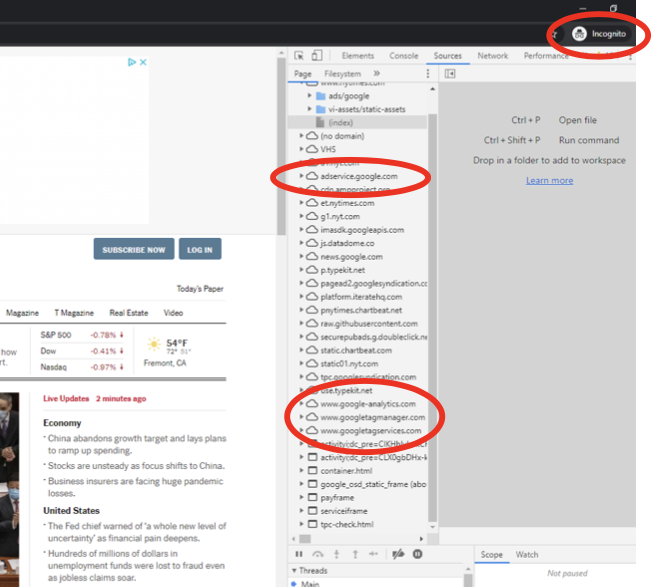The width and height of the screenshot is (651, 587).
Task: Expand adservice.google.com domain
Action: click(301, 176)
